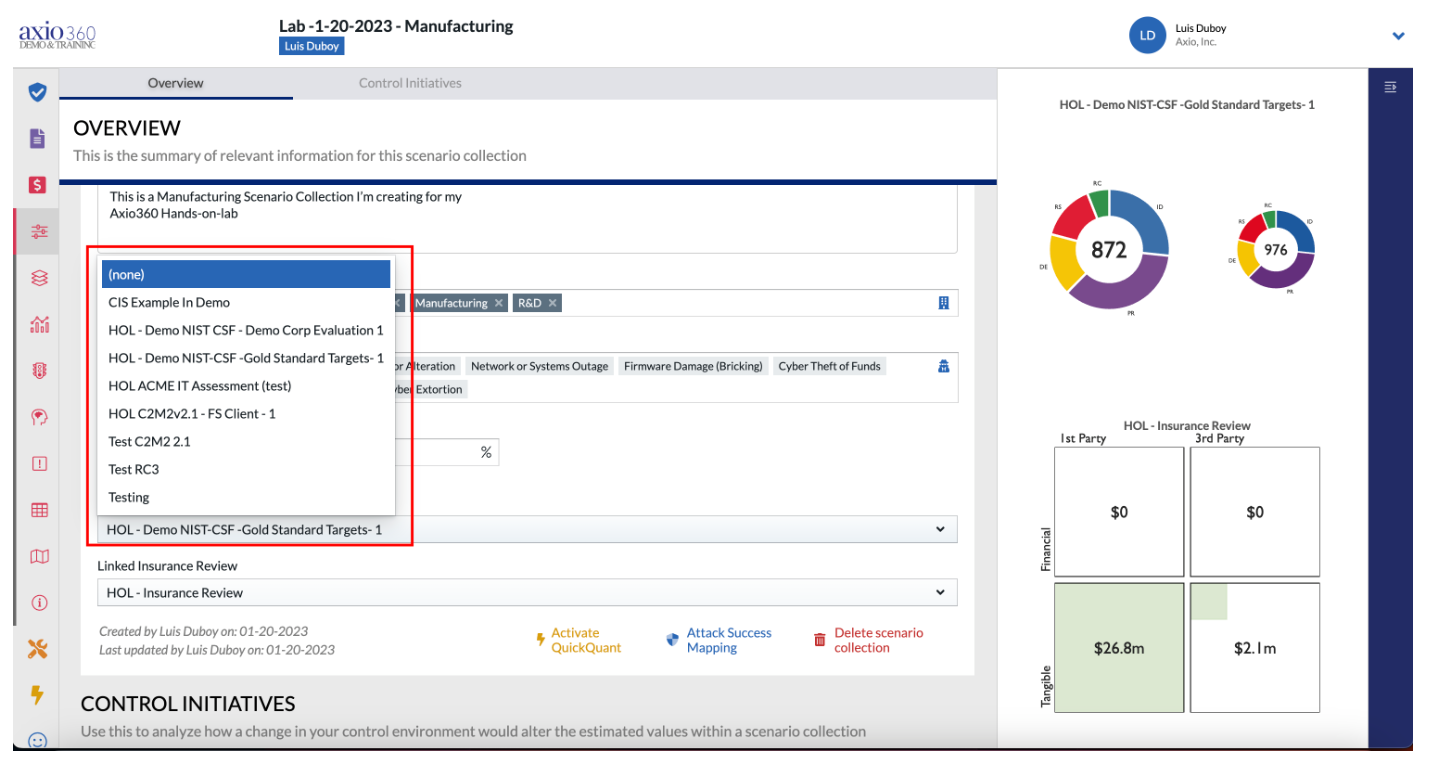1434x768 pixels.
Task: Choose CIS Example In Demo option
Action: coord(246,302)
